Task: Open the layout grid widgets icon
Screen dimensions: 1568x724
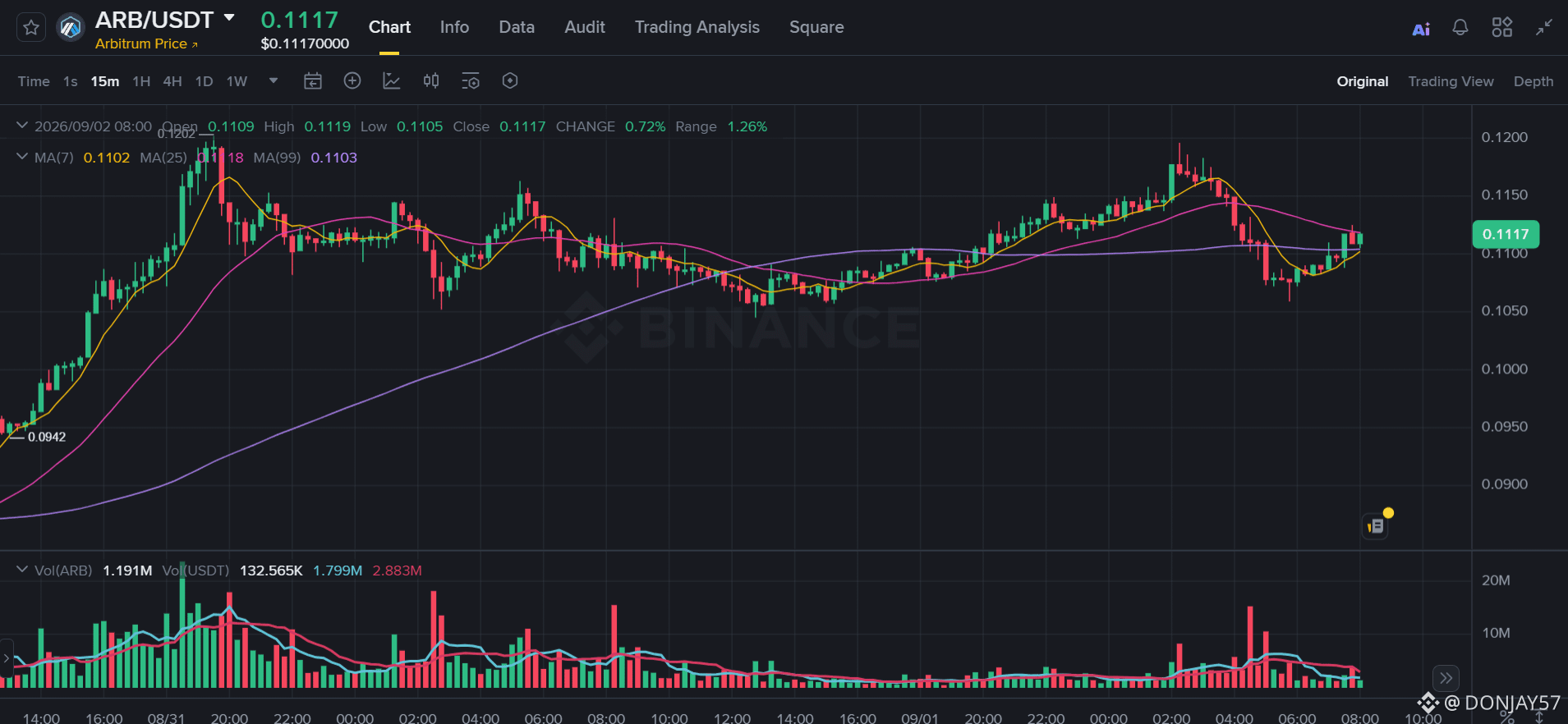Action: tap(1501, 27)
